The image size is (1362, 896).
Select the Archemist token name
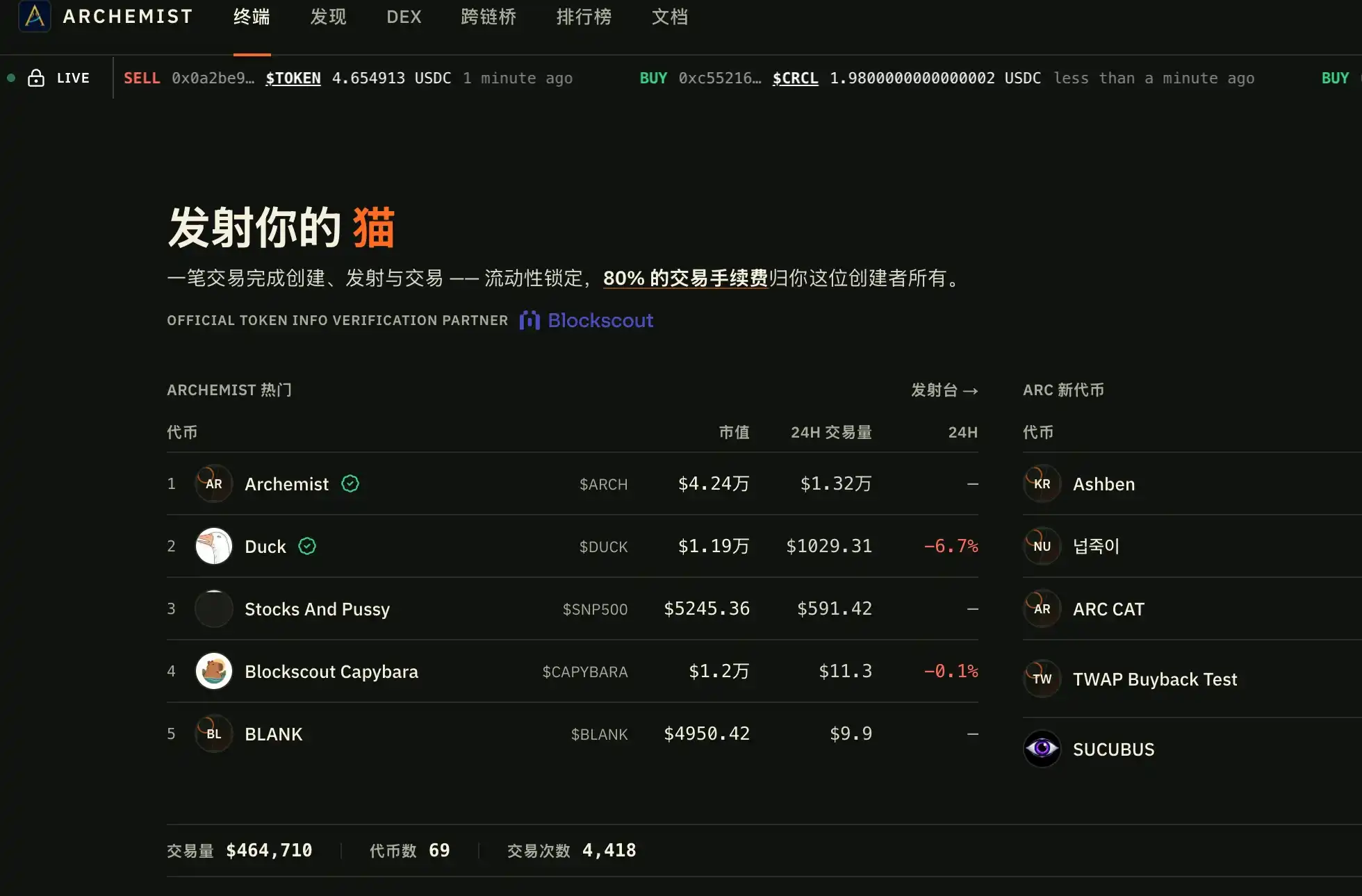coord(286,483)
